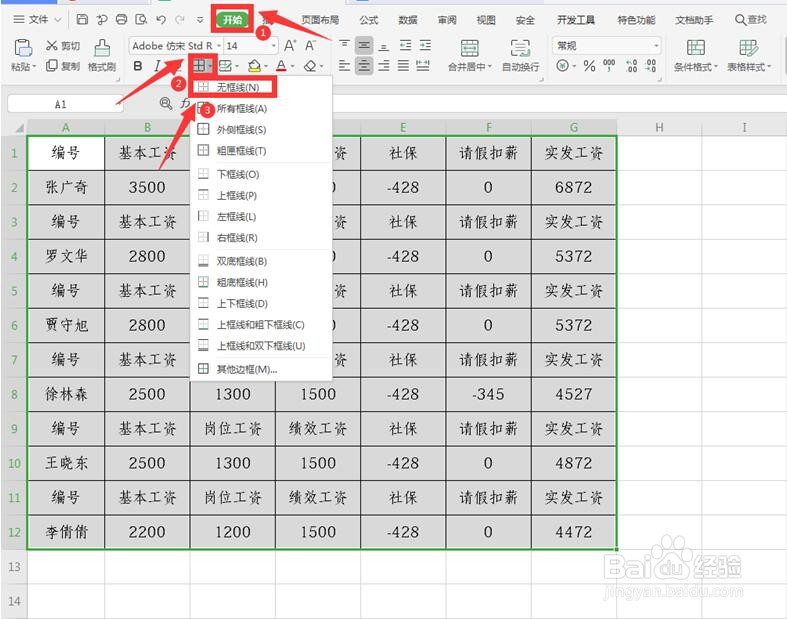Click the font color A swatch
Screen dimensions: 787x619
tap(281, 66)
